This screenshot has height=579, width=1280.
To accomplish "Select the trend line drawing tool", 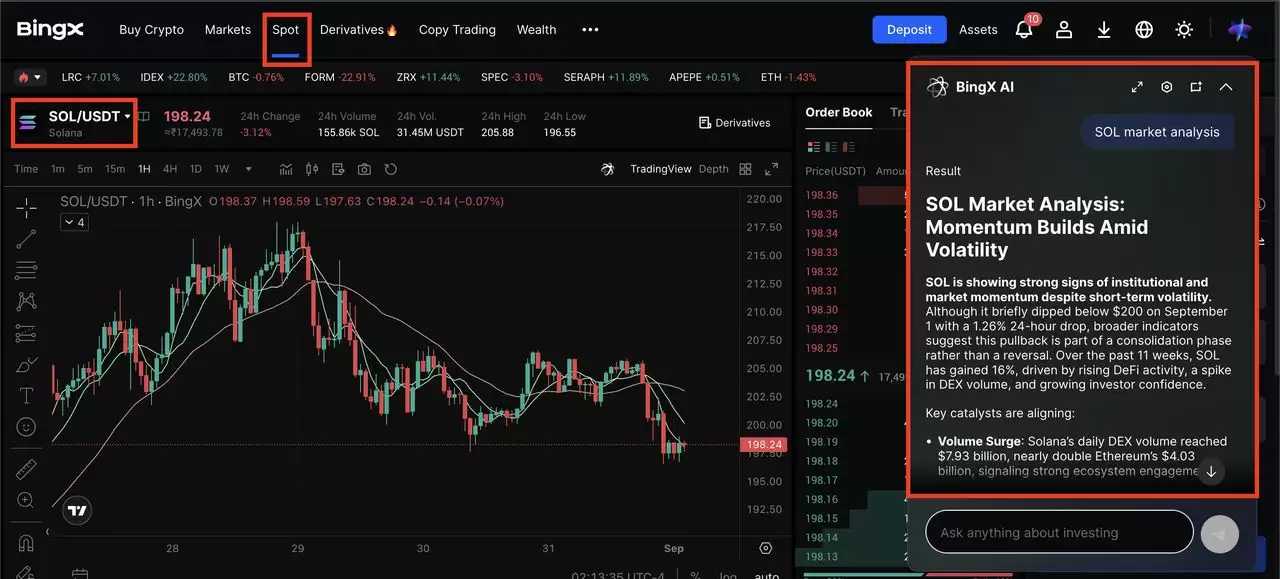I will (x=27, y=238).
